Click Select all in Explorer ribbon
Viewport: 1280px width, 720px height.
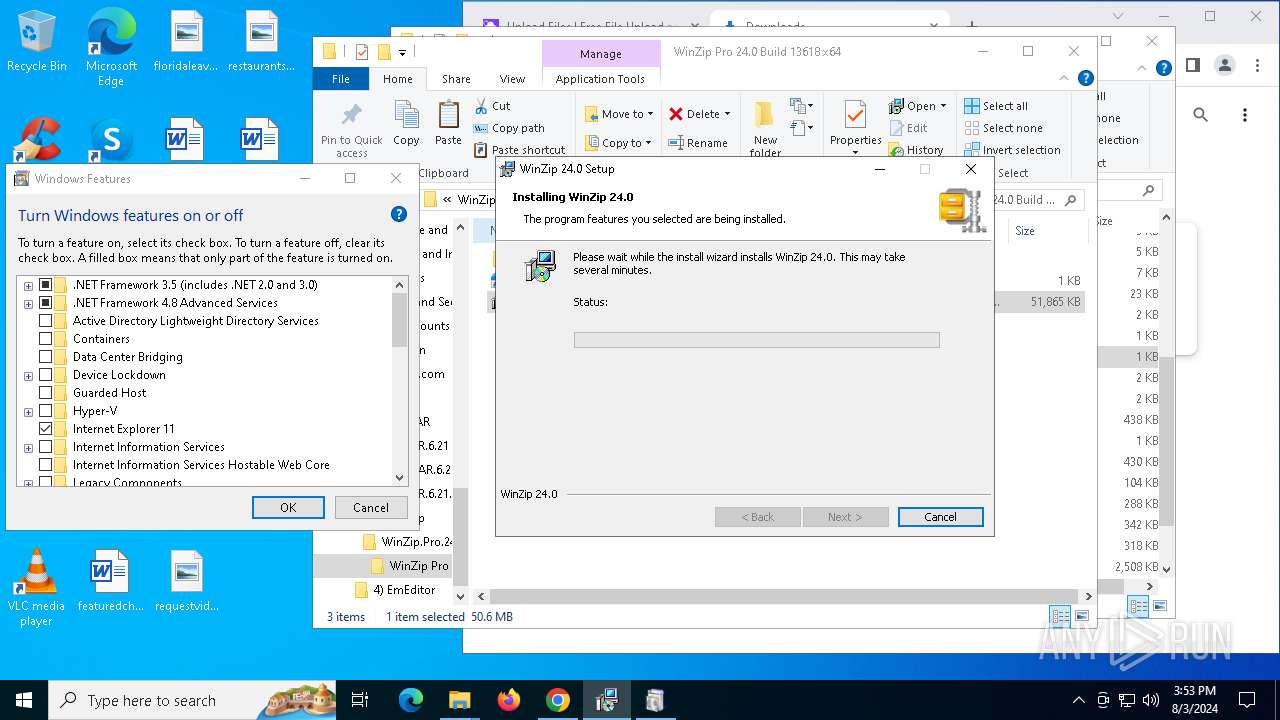pos(995,106)
